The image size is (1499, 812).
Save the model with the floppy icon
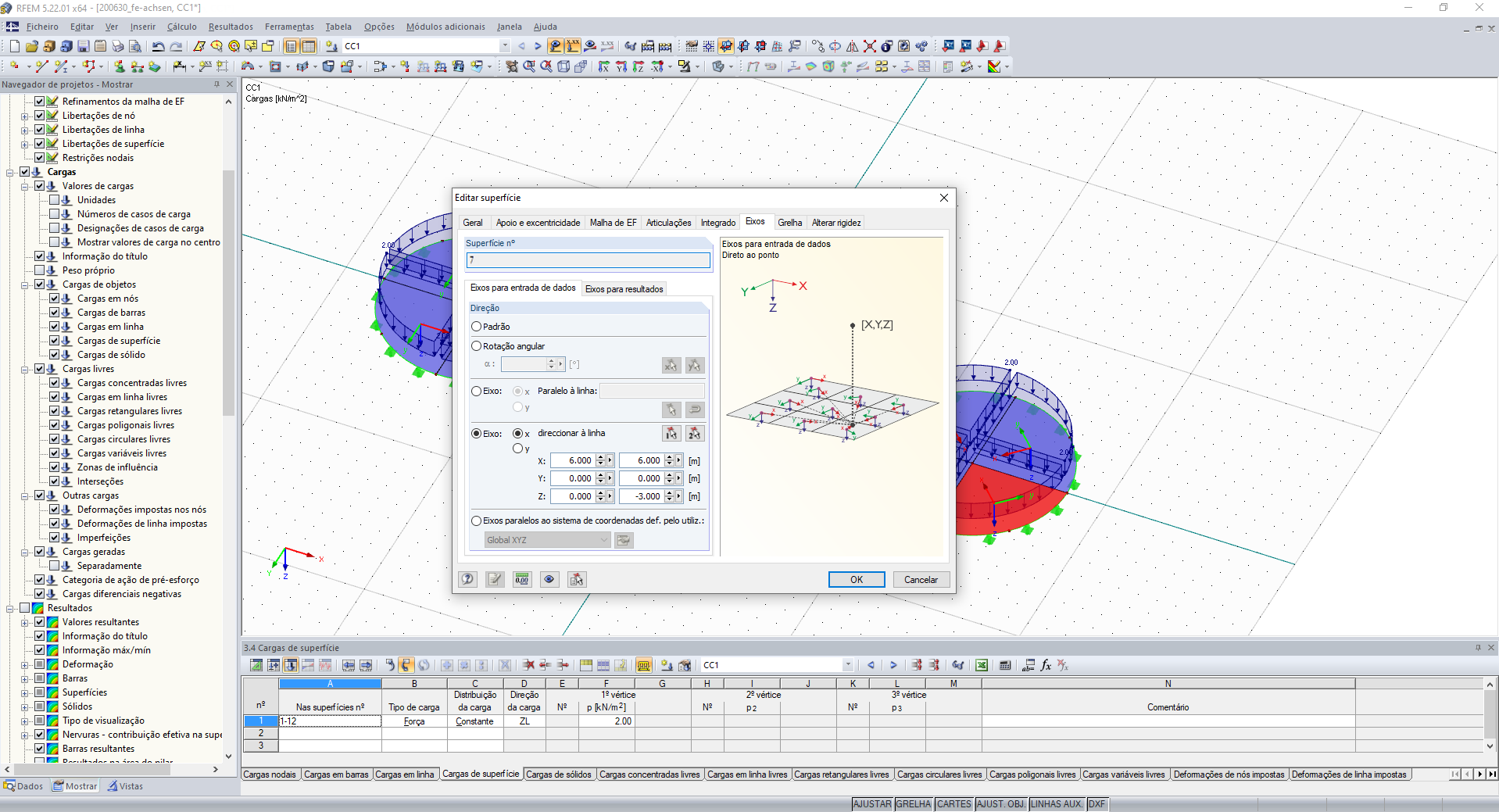[83, 46]
